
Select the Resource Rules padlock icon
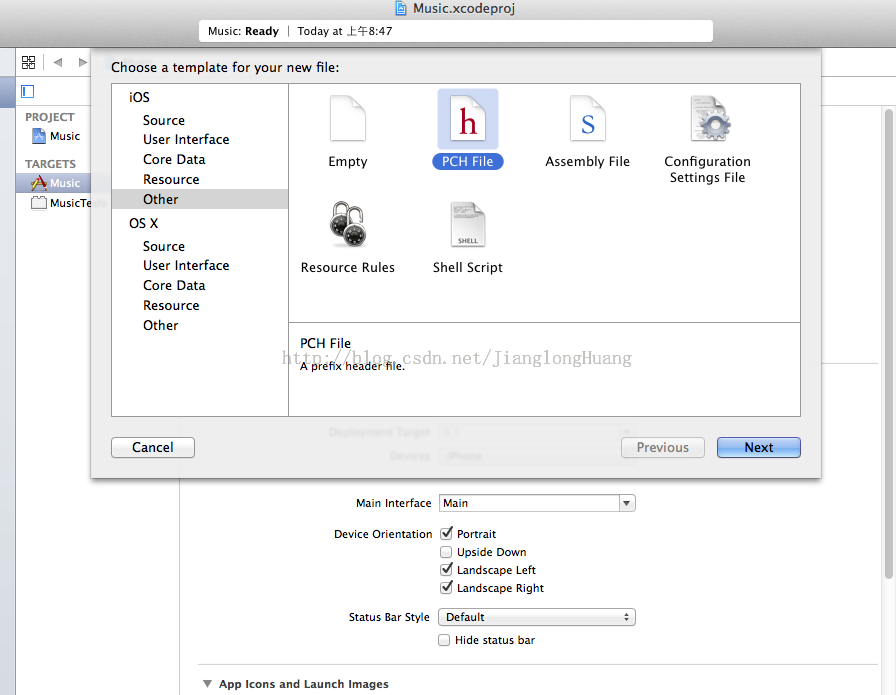pos(347,224)
